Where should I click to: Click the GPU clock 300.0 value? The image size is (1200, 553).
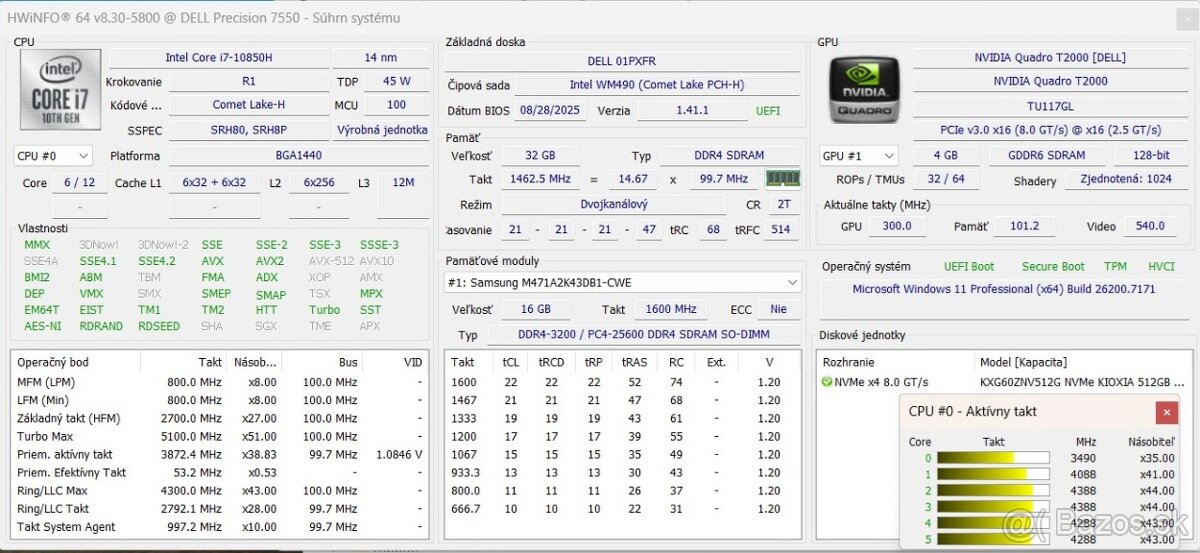coord(896,226)
